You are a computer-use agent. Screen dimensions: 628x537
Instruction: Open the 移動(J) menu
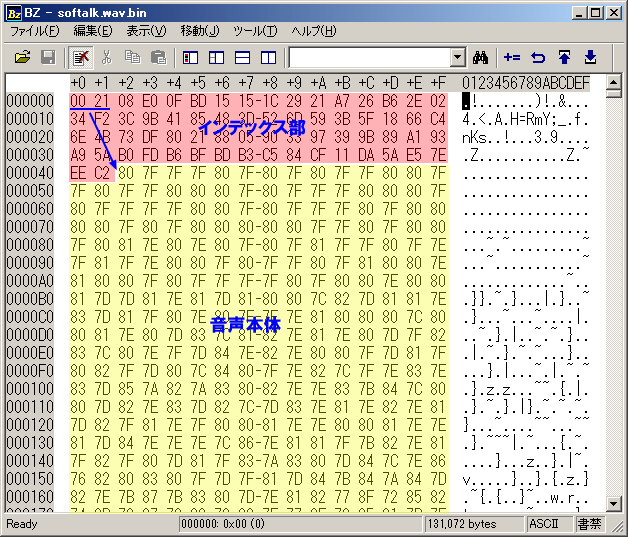tap(201, 31)
